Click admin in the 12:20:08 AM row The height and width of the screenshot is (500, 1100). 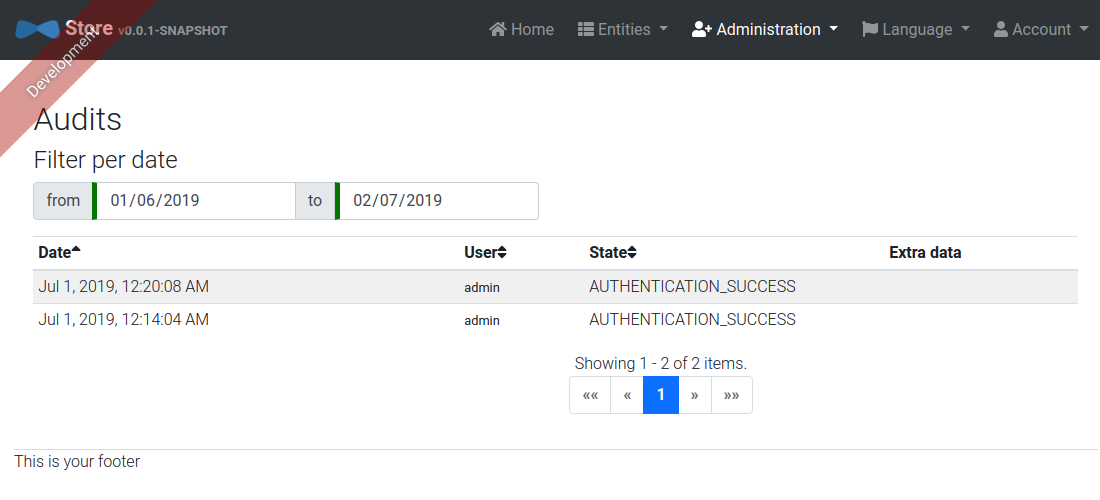tap(482, 287)
